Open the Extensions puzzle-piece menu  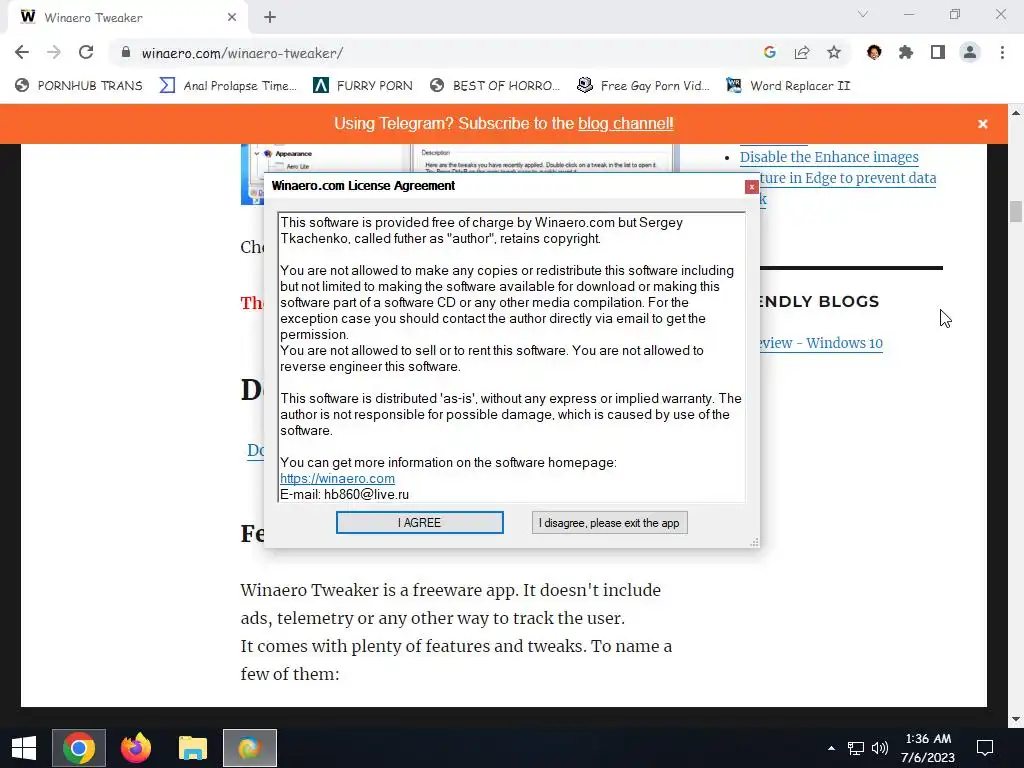tap(906, 52)
